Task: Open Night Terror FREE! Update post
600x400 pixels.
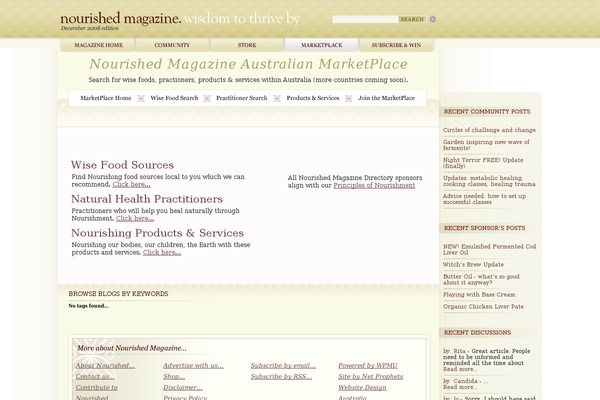Action: pos(483,163)
